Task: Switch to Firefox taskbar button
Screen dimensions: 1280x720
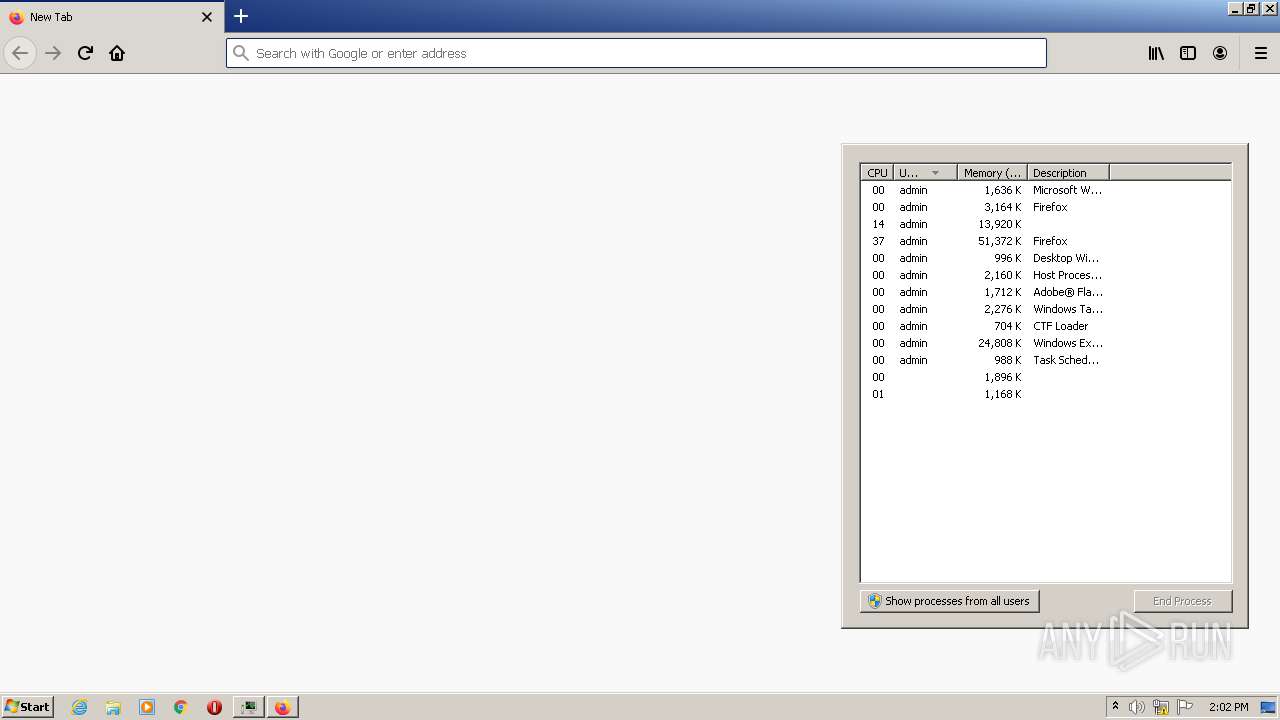Action: tap(283, 707)
